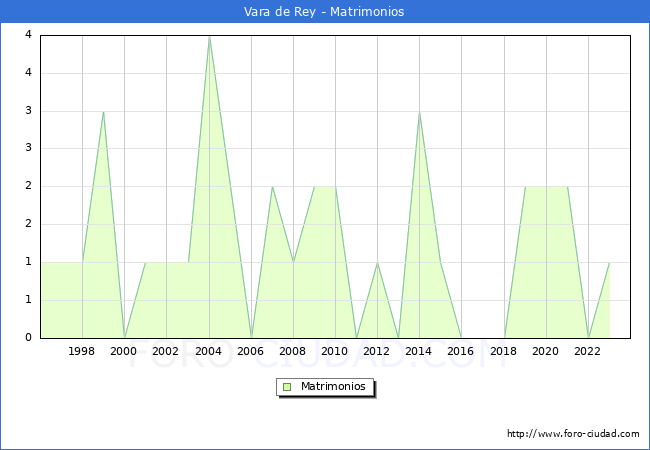Click the 2022 x-axis label
Screen dimensions: 650x450
pos(587,351)
